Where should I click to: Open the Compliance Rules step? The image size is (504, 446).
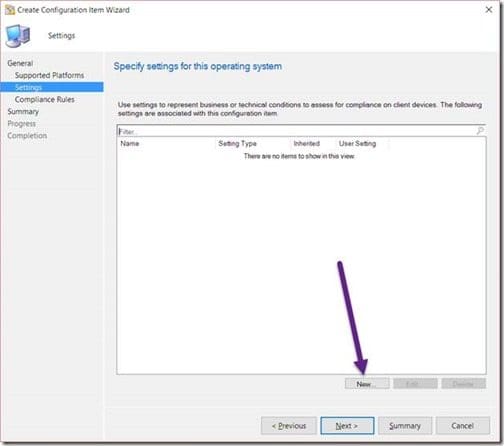pos(45,99)
